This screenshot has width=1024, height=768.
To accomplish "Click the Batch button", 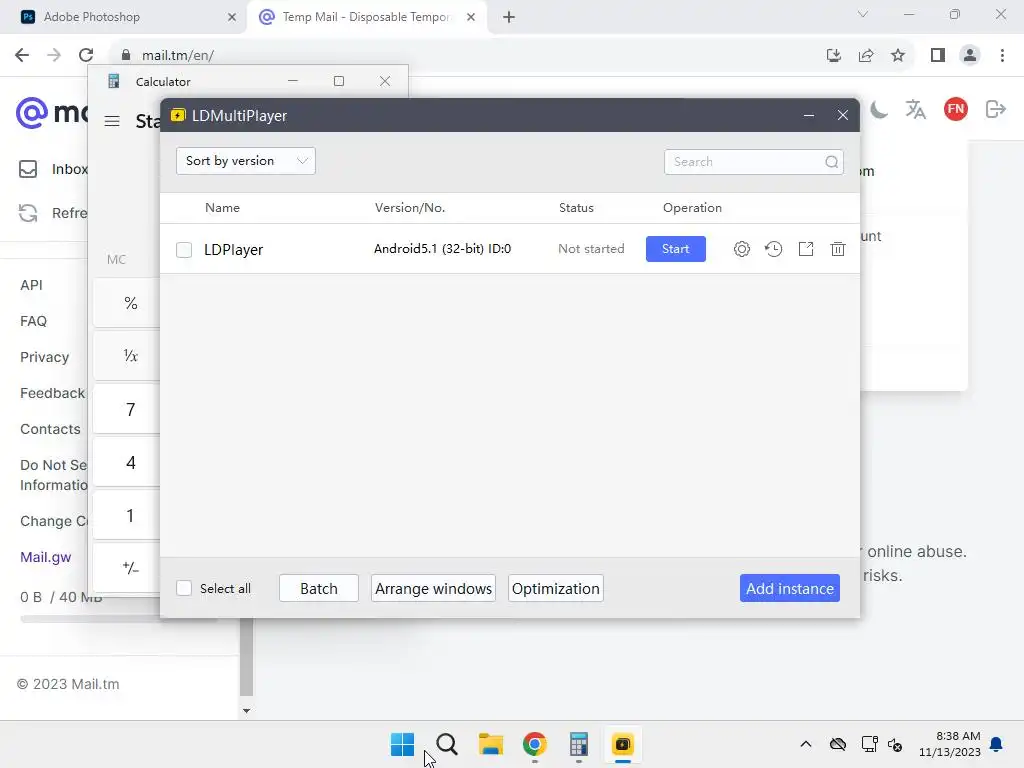I will point(319,588).
